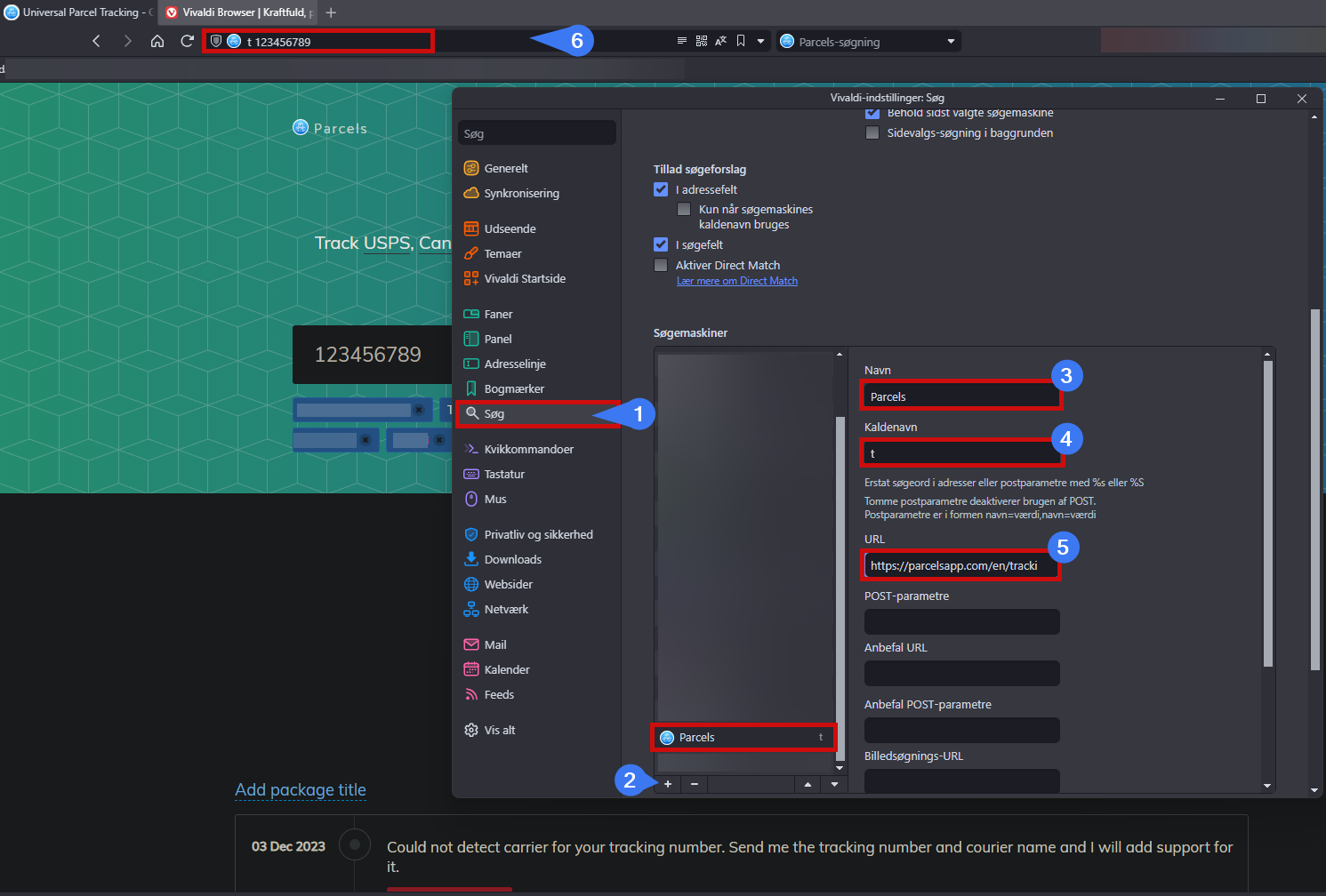Expand the Parcels-søgning search engine dropdown
Screen dimensions: 1326x896
click(951, 41)
